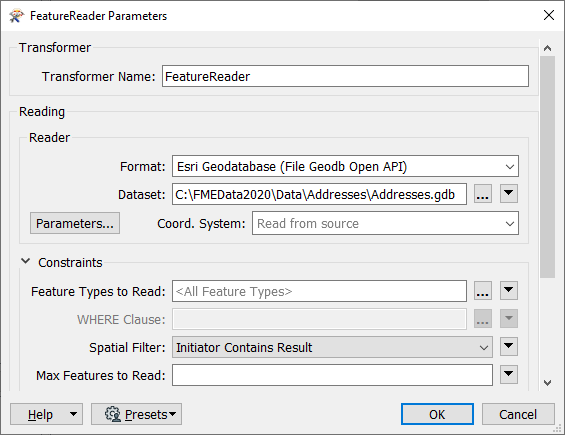
Task: Click the Max Features to Read field
Action: pos(332,375)
